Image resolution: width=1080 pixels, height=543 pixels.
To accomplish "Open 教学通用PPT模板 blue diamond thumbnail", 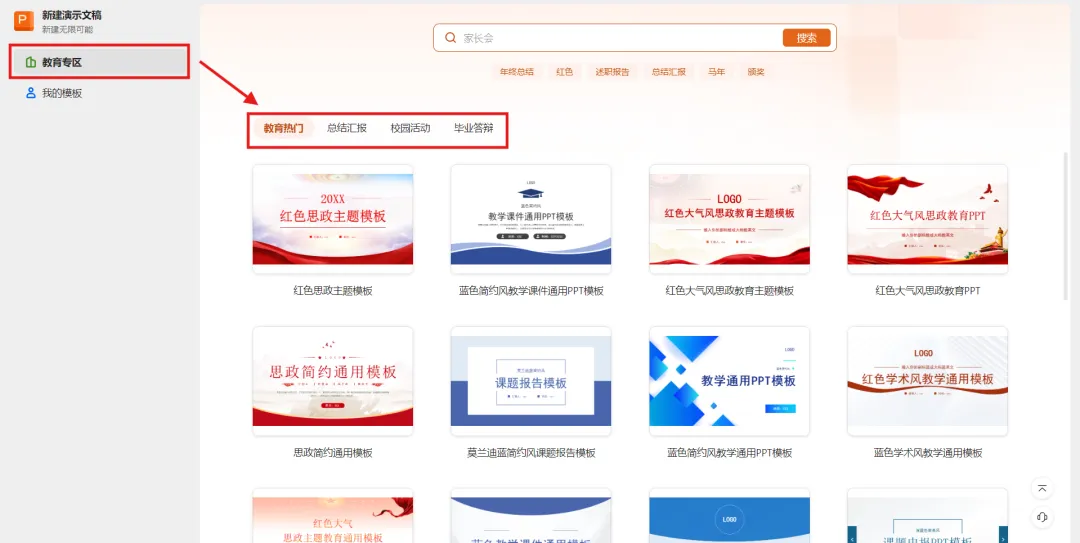I will [x=729, y=381].
